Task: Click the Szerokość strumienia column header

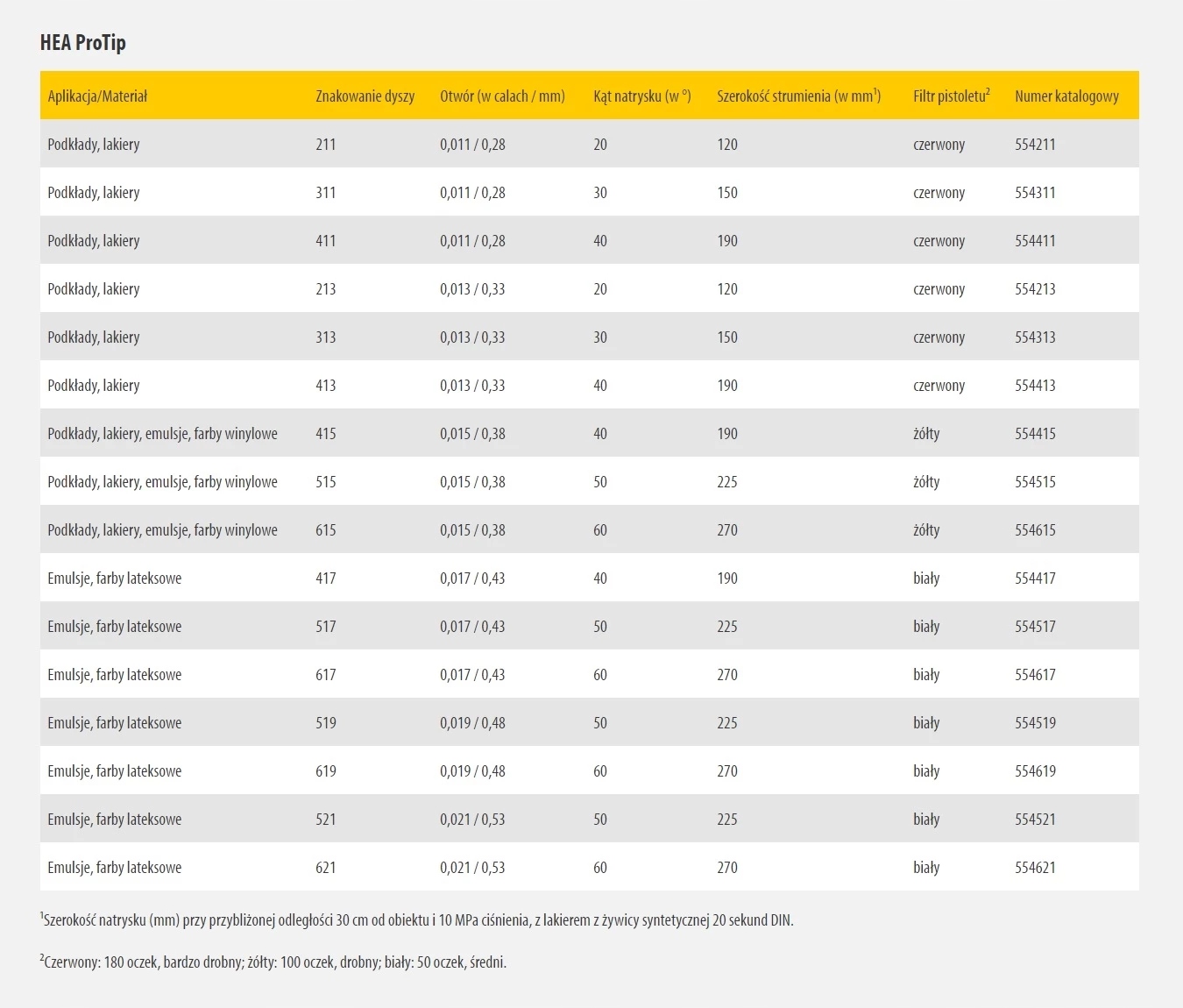Action: [x=798, y=96]
